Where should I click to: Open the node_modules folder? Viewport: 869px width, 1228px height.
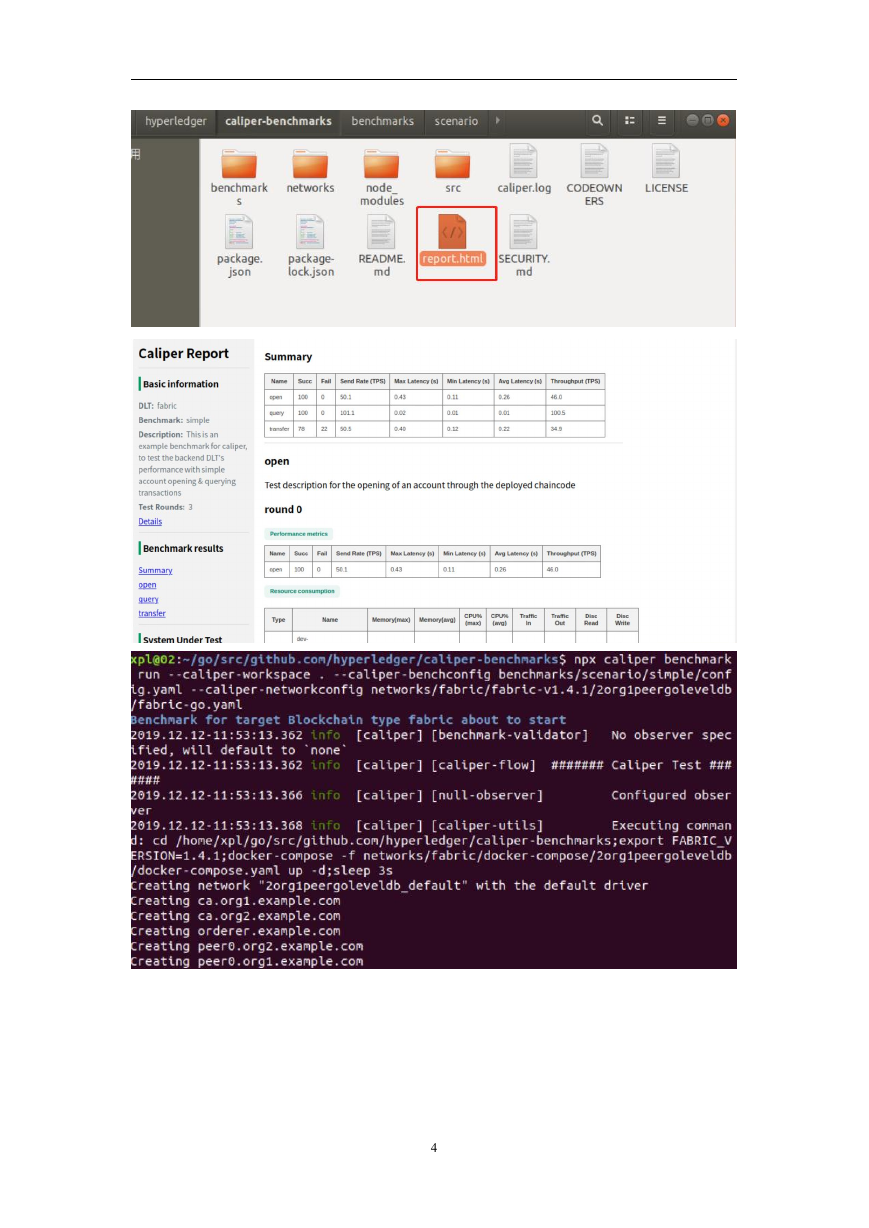382,161
